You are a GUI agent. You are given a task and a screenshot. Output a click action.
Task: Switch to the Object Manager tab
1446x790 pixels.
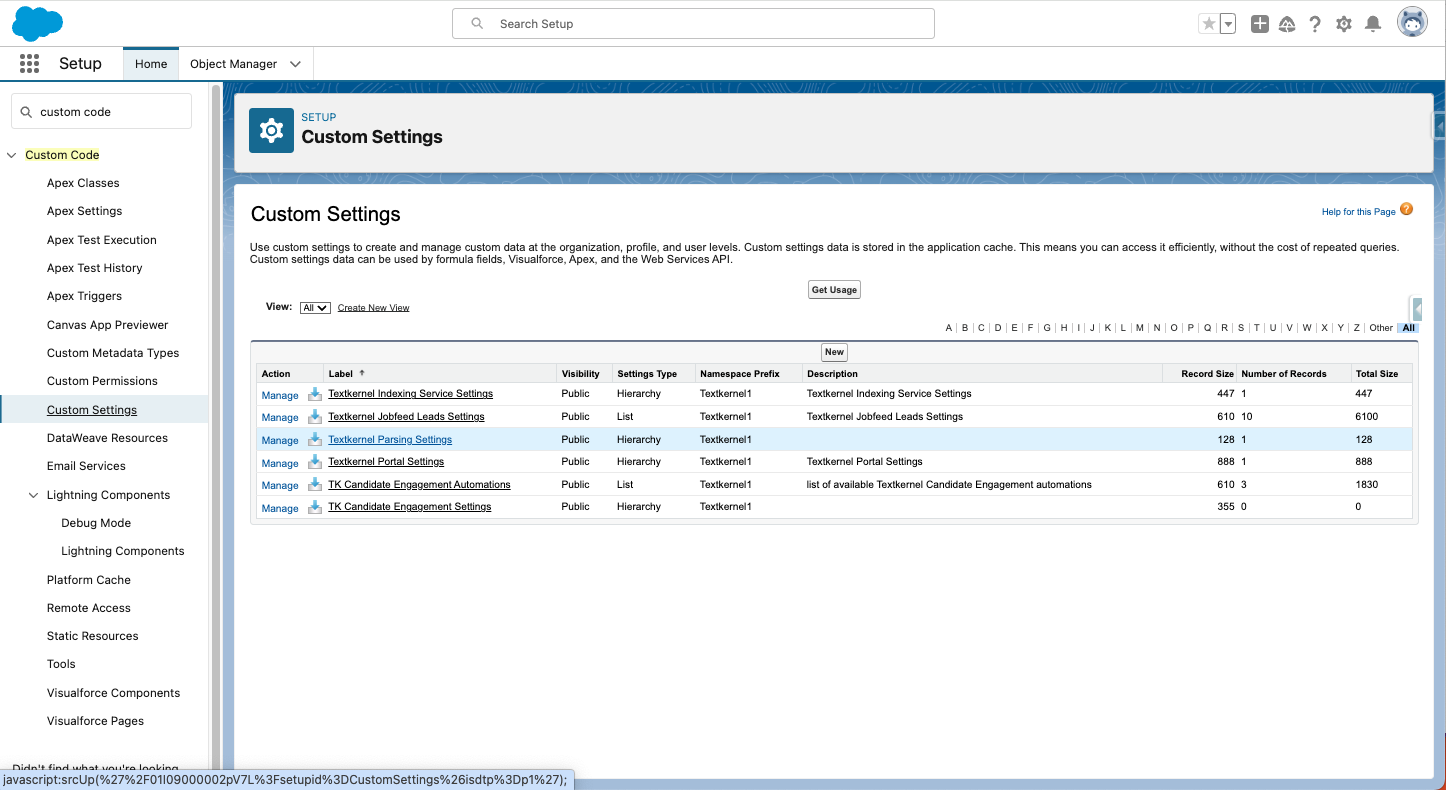tap(233, 64)
